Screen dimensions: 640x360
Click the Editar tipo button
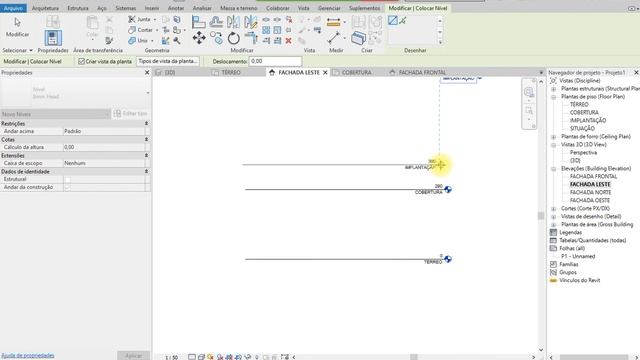(x=130, y=113)
